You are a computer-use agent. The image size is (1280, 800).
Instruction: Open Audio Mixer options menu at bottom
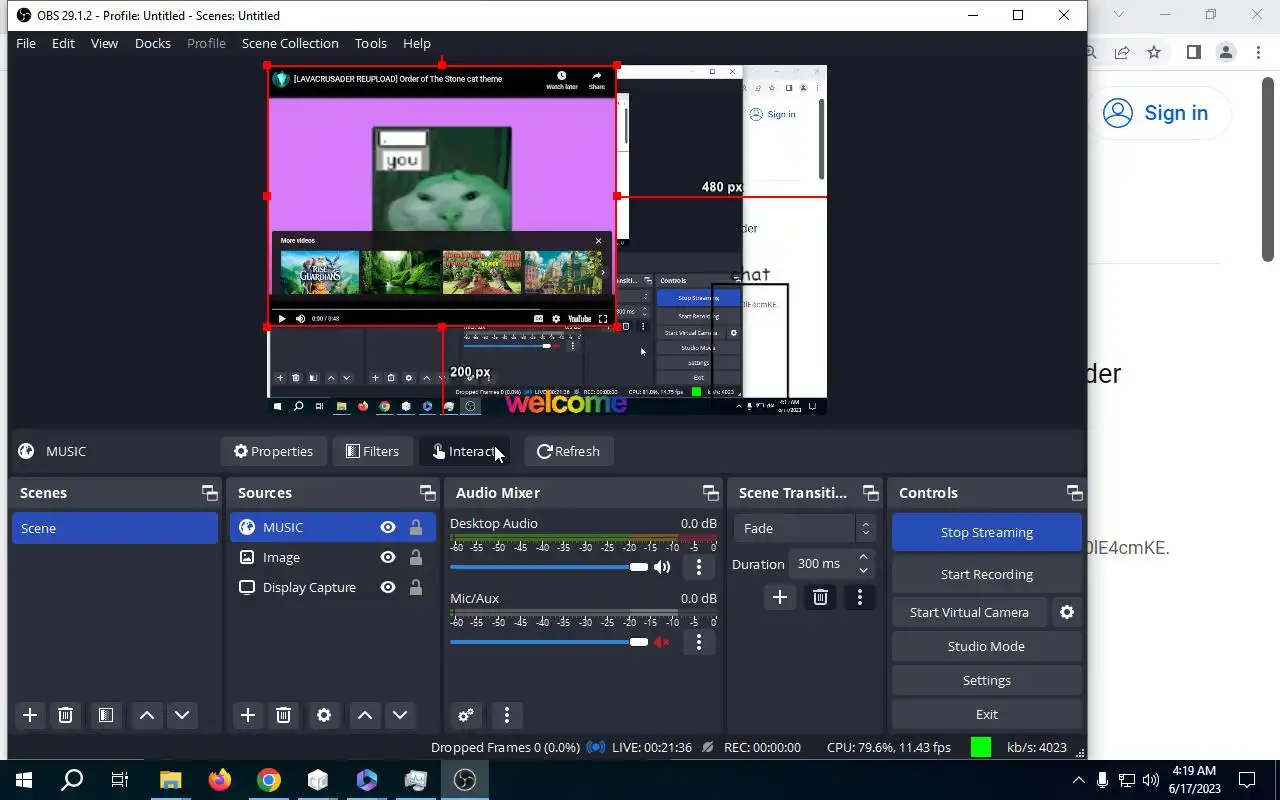click(x=507, y=715)
